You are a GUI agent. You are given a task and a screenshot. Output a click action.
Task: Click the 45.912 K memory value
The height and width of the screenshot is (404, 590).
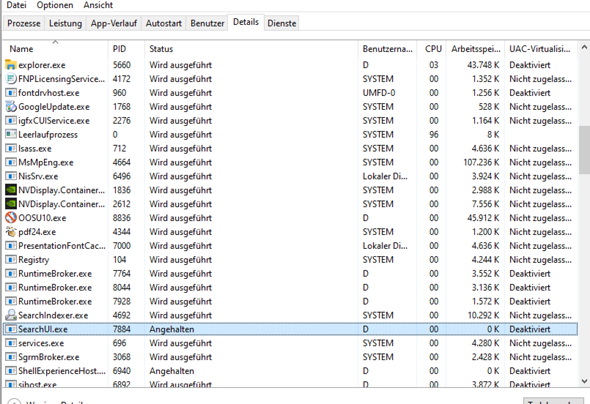[x=483, y=218]
